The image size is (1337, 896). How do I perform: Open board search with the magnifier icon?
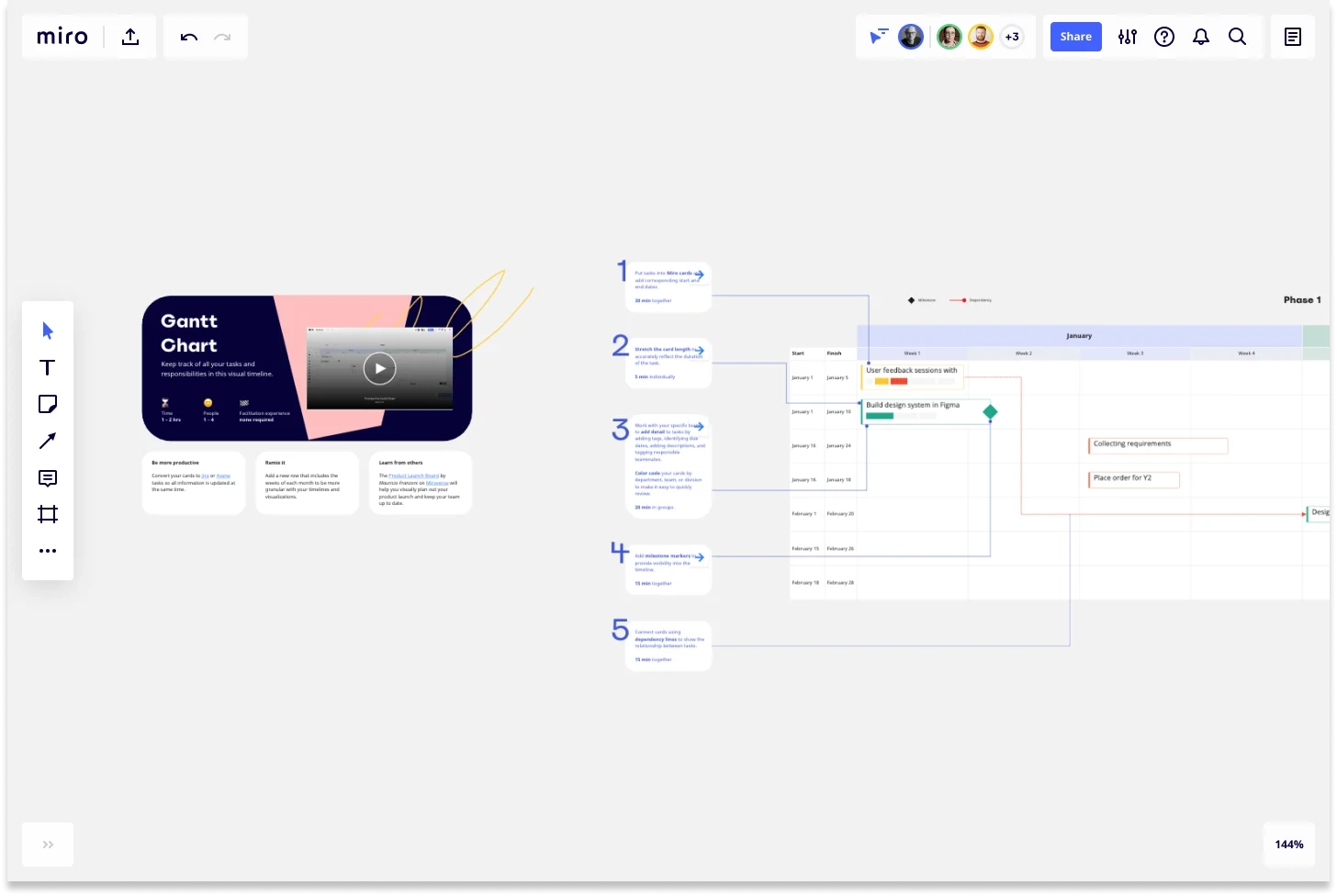(x=1238, y=37)
